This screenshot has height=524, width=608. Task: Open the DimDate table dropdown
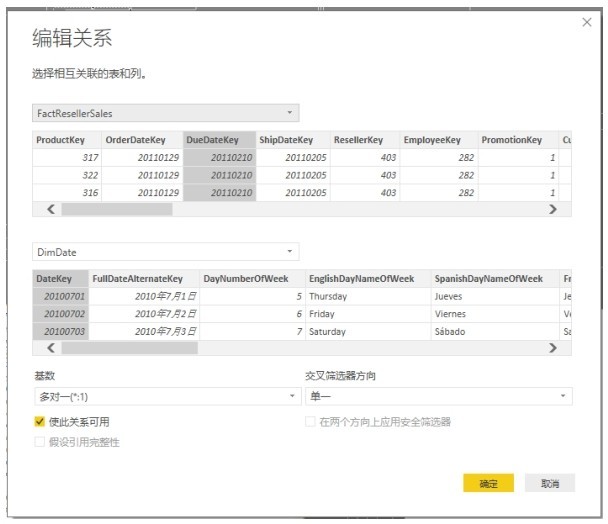point(165,252)
